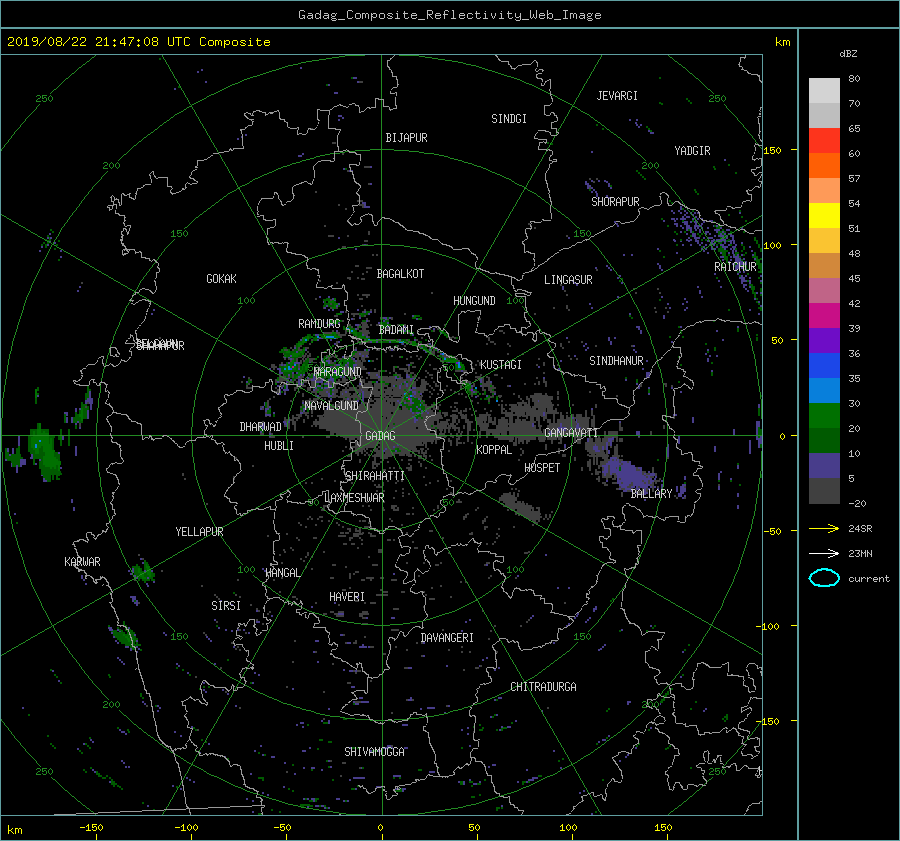900x841 pixels.
Task: Click the SHIRAHATTI city label
Action: [375, 476]
